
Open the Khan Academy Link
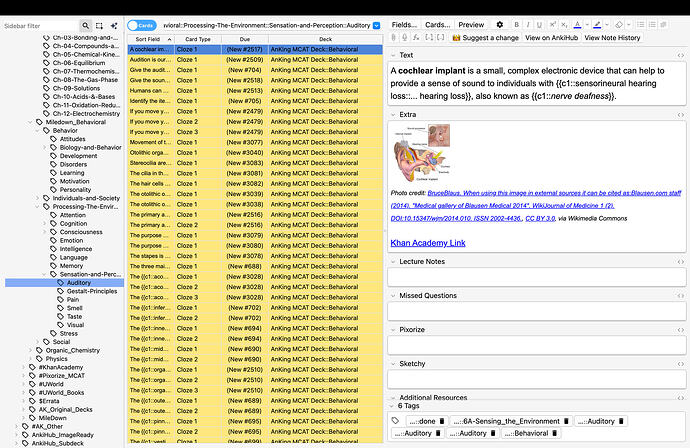coord(428,243)
